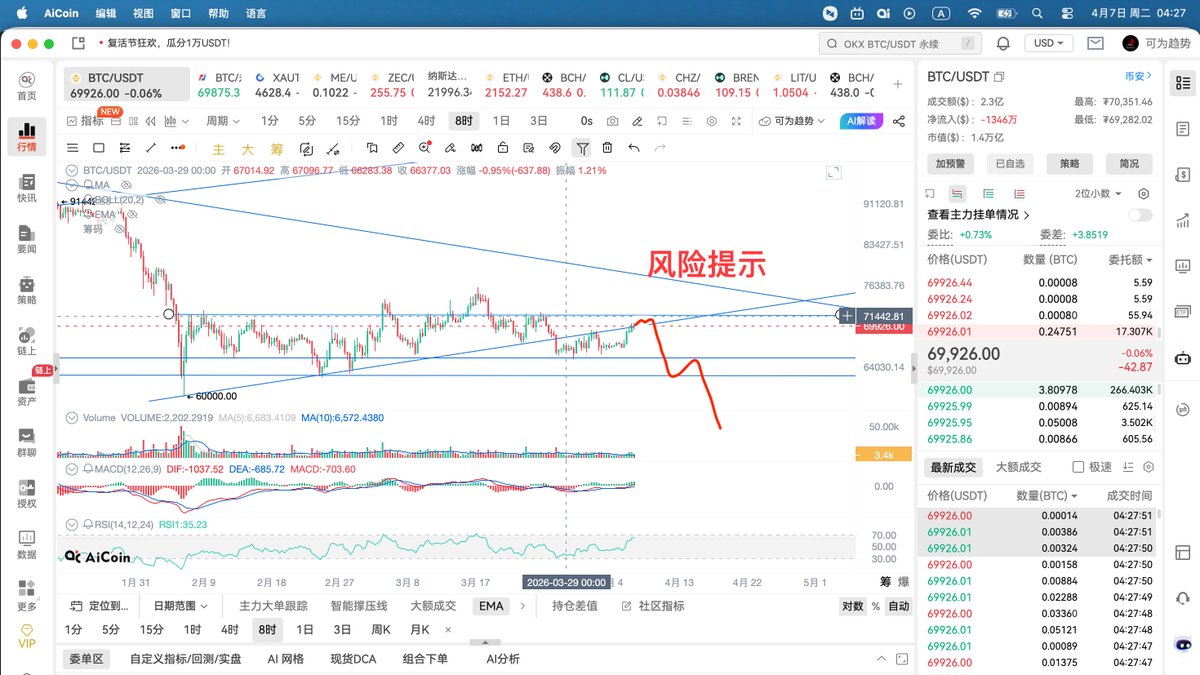Toggle the 查看主力挂单情况 switch
1200x675 pixels.
pos(1139,215)
